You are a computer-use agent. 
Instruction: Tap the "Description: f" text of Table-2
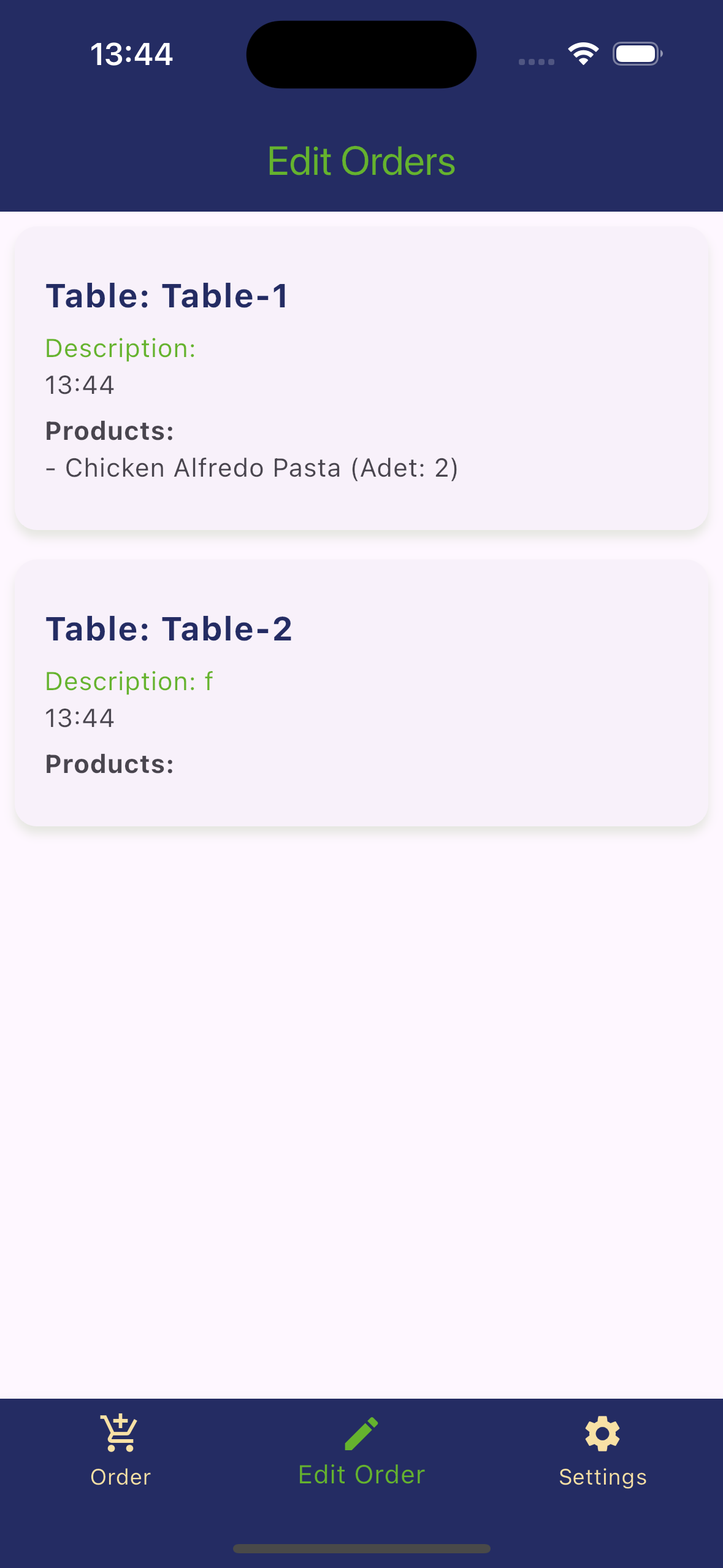tap(129, 682)
